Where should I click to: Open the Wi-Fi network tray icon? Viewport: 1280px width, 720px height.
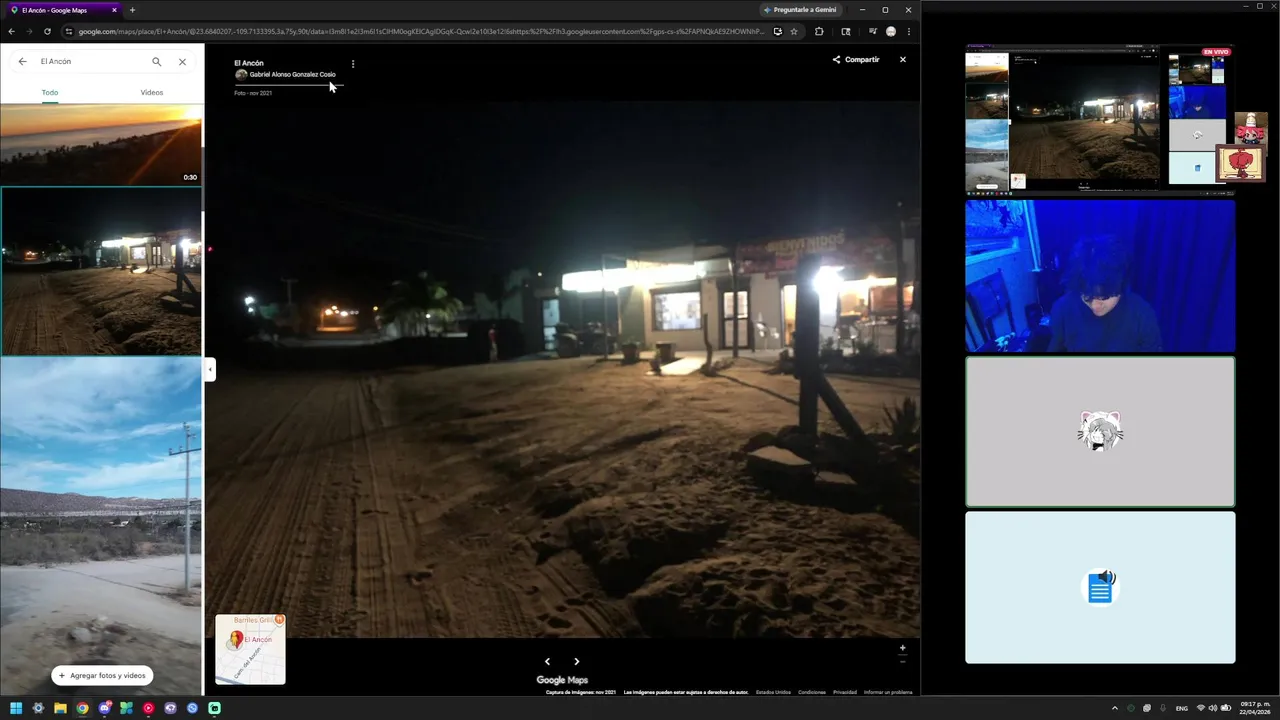pos(1201,708)
